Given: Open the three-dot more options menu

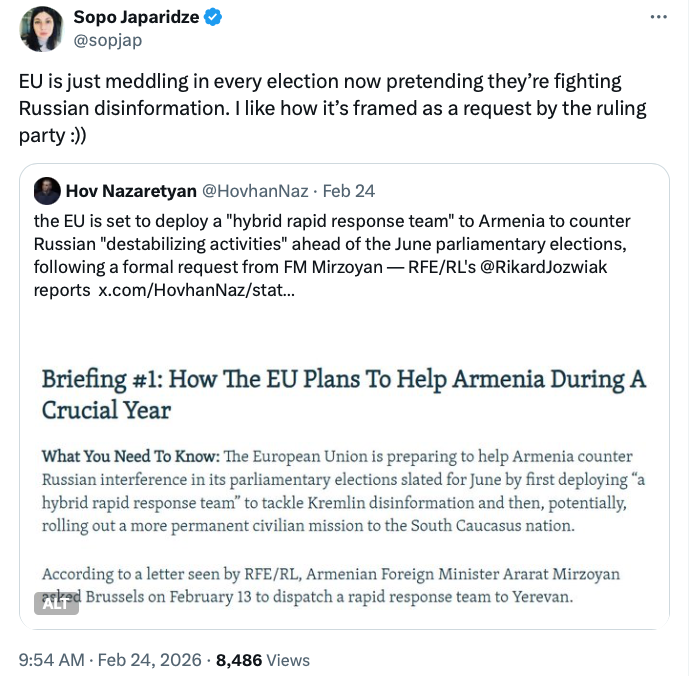Looking at the screenshot, I should (657, 18).
